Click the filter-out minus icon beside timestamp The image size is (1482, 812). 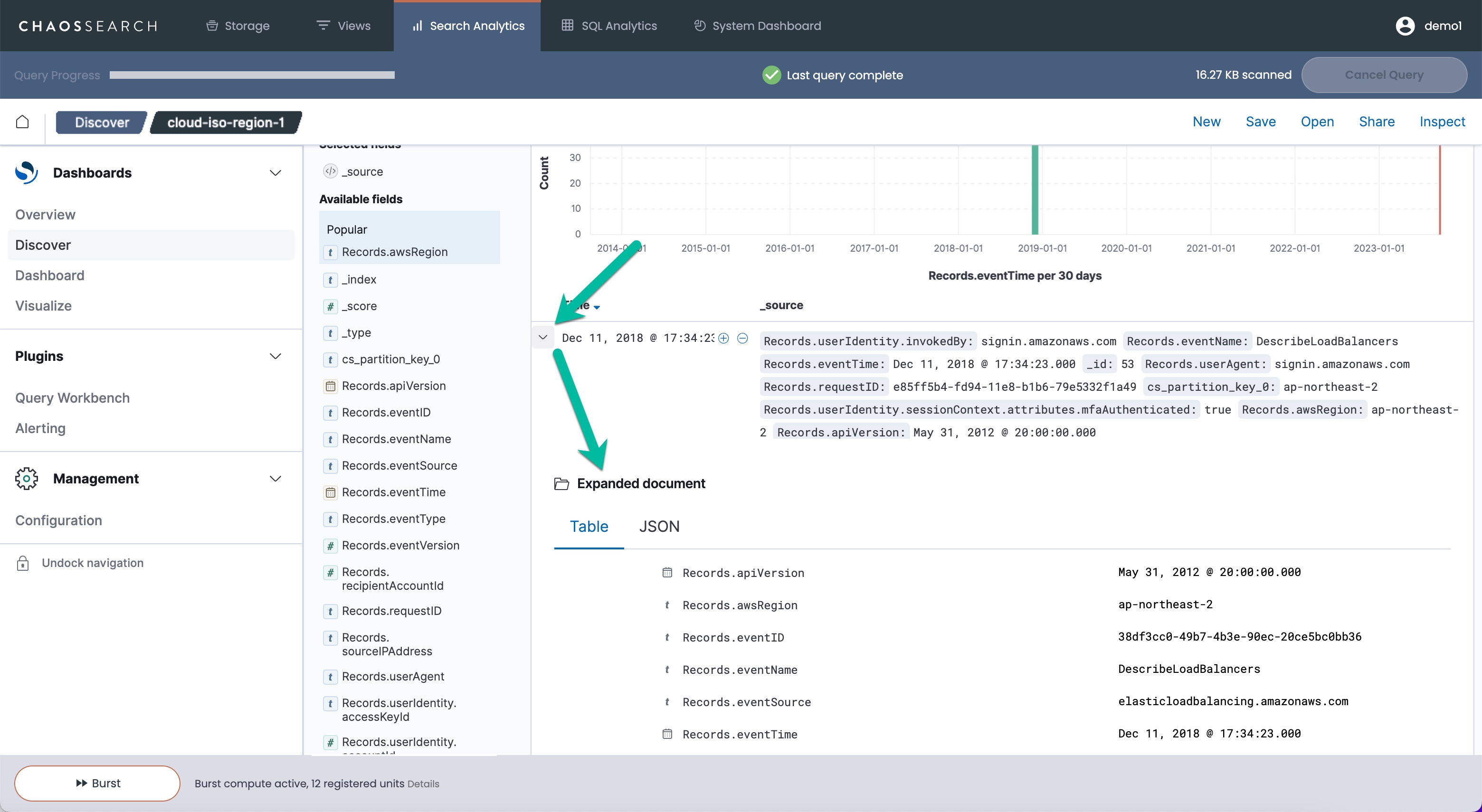coord(743,338)
